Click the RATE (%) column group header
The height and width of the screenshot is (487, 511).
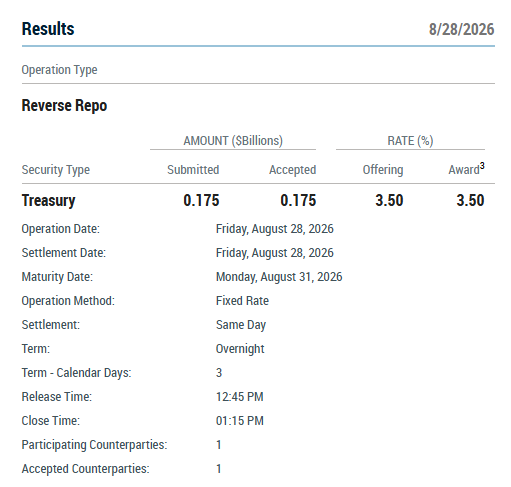click(410, 141)
